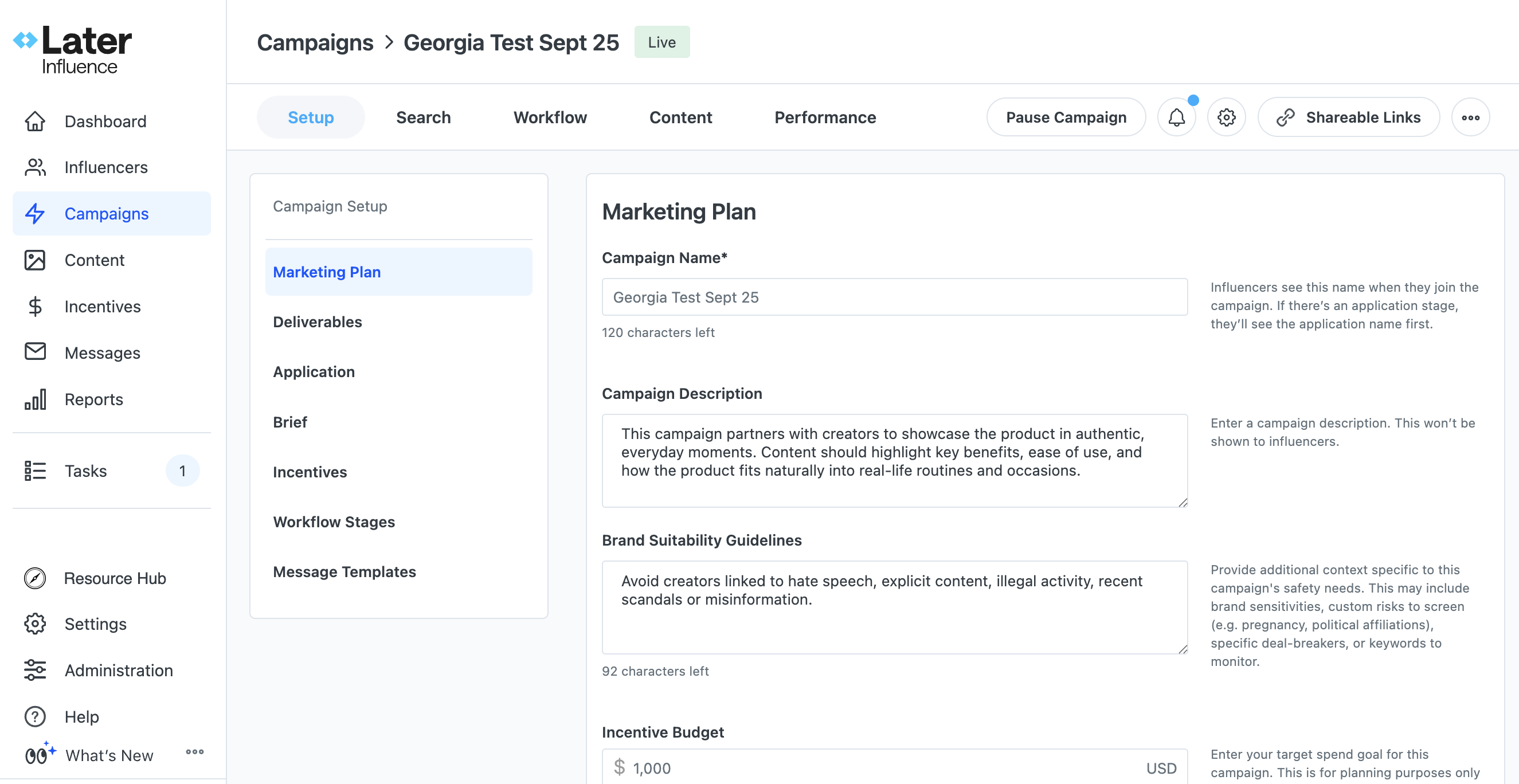Viewport: 1519px width, 784px height.
Task: Click the Campaigns breadcrumb link
Action: (x=315, y=42)
